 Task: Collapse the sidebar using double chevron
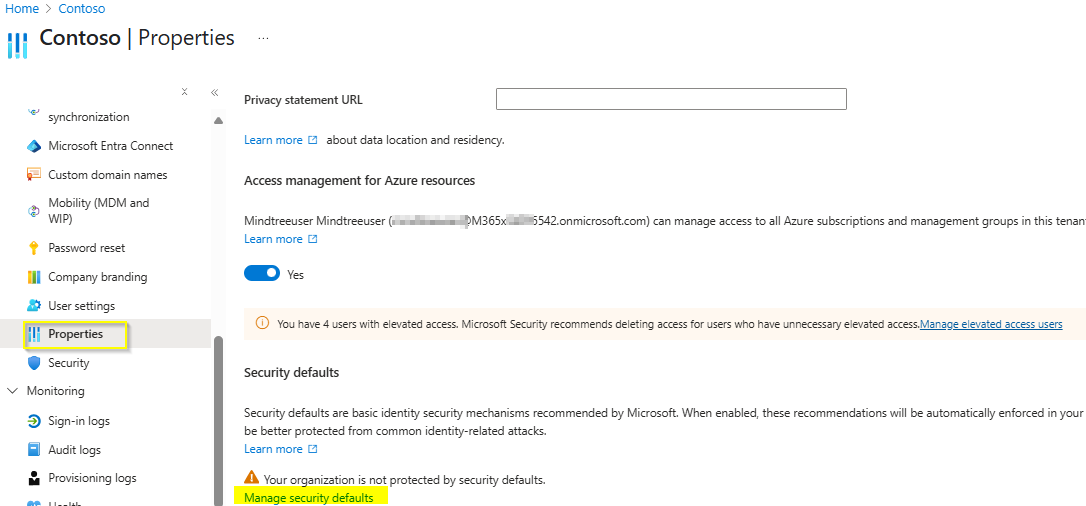[x=215, y=92]
